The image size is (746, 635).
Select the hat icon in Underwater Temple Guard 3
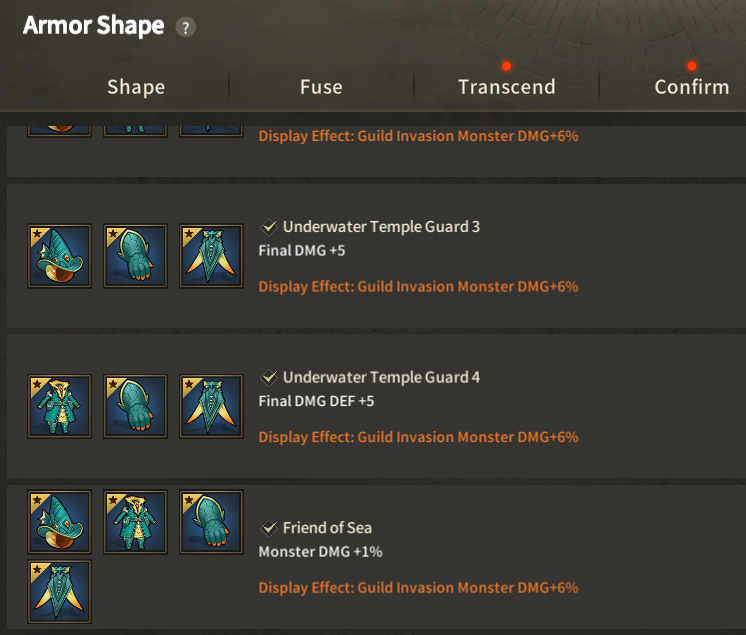(59, 256)
